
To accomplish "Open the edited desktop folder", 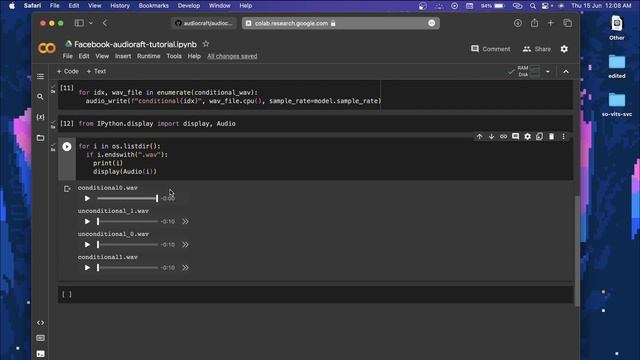I will [617, 66].
